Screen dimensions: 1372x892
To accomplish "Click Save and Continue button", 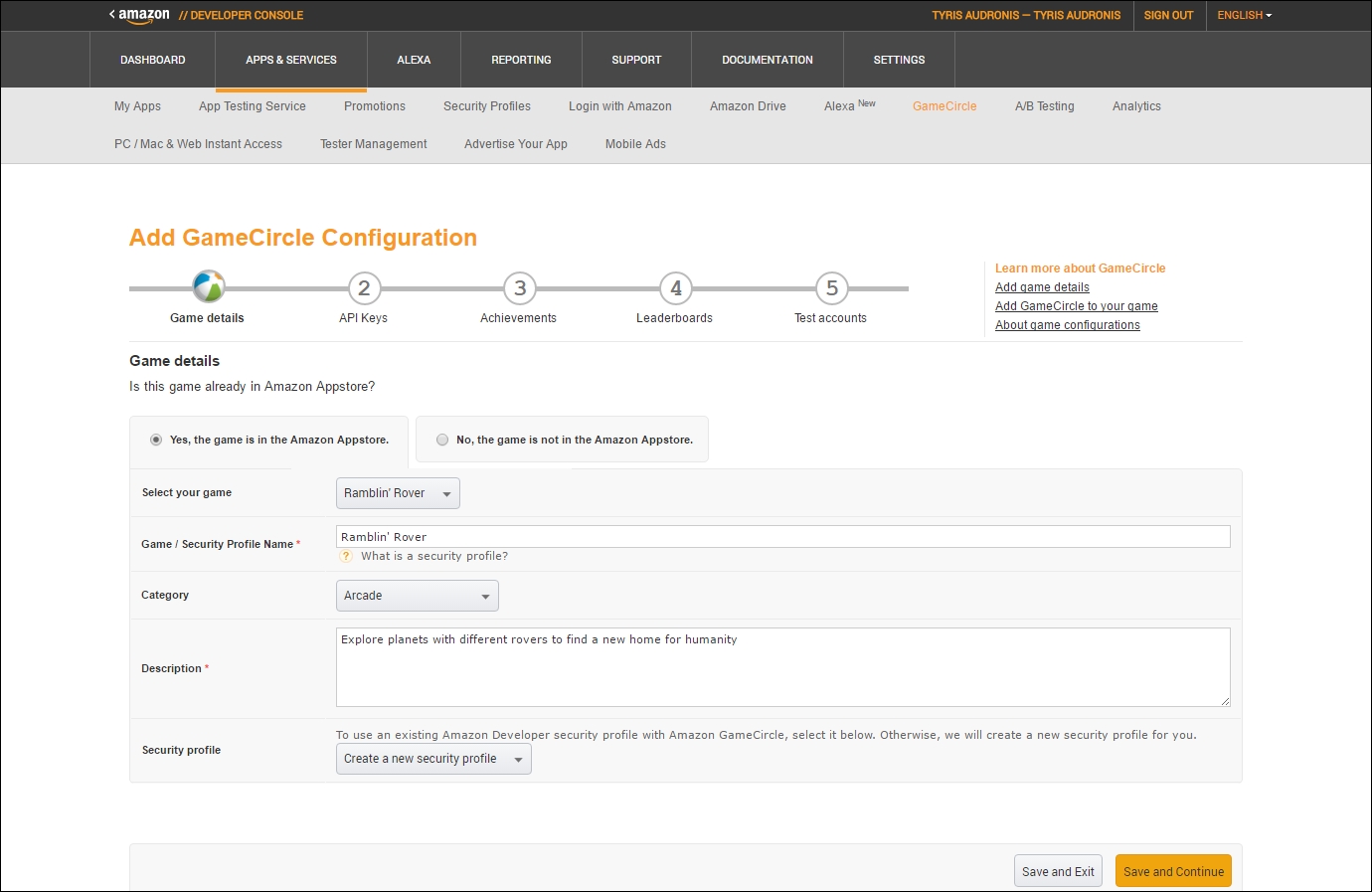I will pos(1173,871).
